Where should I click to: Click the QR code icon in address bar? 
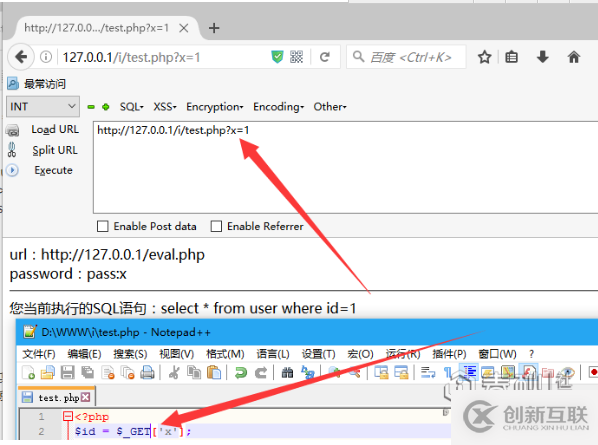tap(296, 57)
